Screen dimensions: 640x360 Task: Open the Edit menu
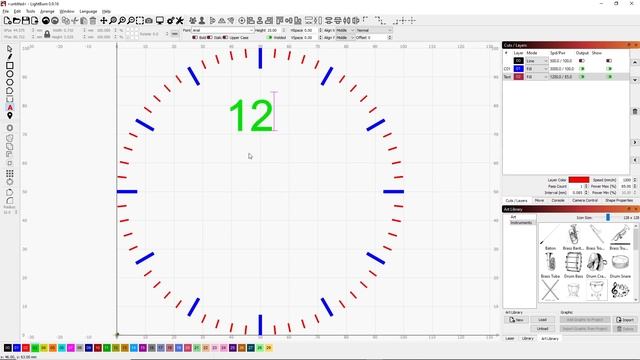(x=17, y=11)
